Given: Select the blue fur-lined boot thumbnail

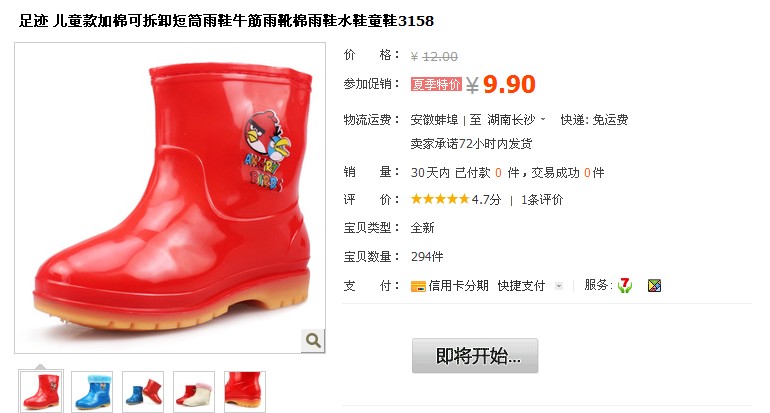Looking at the screenshot, I should (x=92, y=391).
